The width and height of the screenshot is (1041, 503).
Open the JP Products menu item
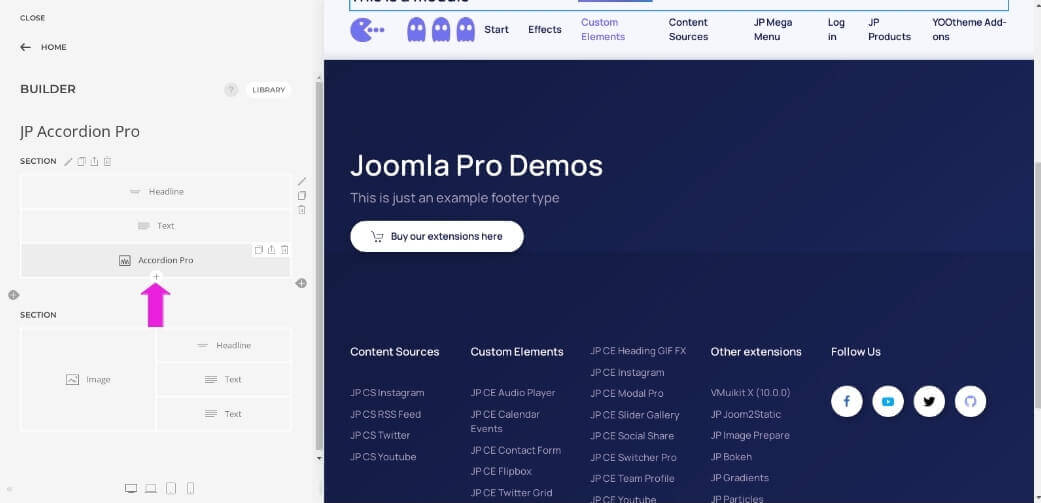coord(889,29)
